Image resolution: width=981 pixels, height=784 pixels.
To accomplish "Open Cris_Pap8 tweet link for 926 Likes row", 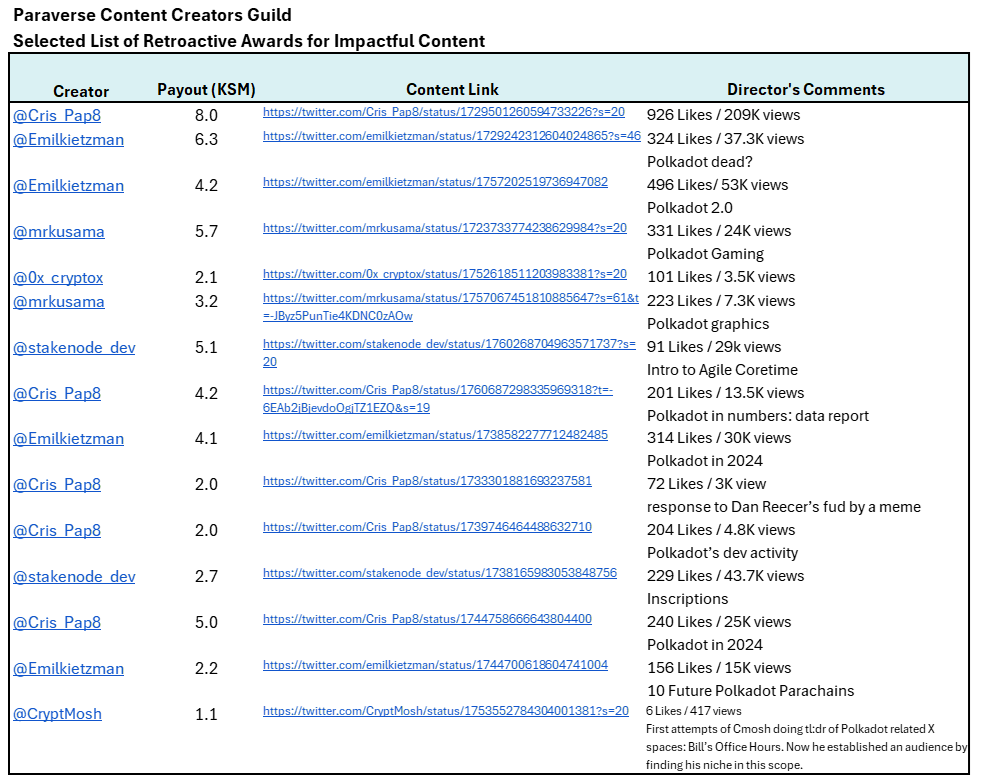I will coord(444,112).
